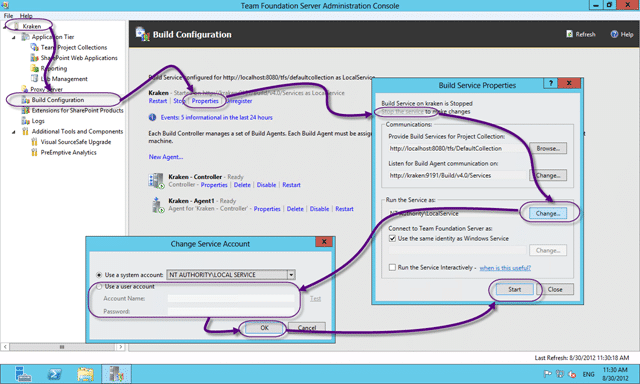Viewport: 640px width, 384px height.
Task: Click SharePoint Web Applications icon
Action: (x=35, y=58)
